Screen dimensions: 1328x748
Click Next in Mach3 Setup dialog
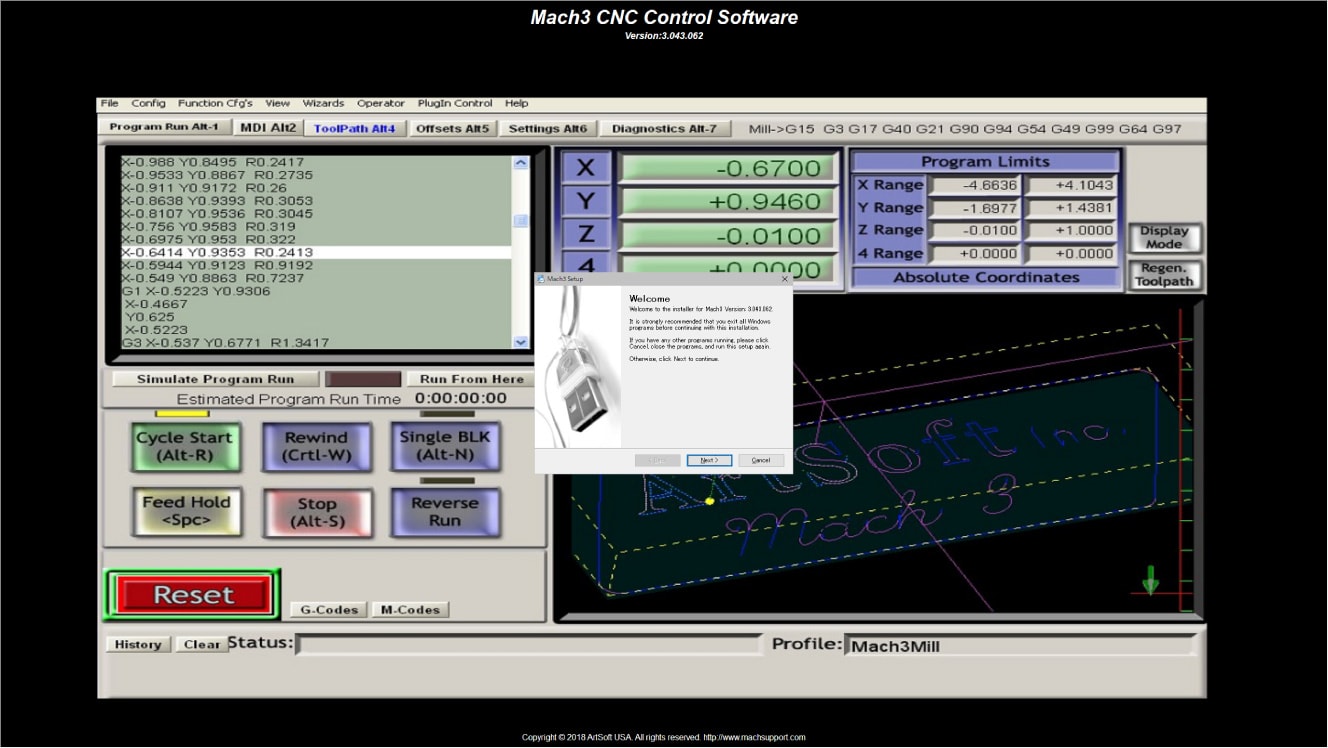(x=709, y=460)
